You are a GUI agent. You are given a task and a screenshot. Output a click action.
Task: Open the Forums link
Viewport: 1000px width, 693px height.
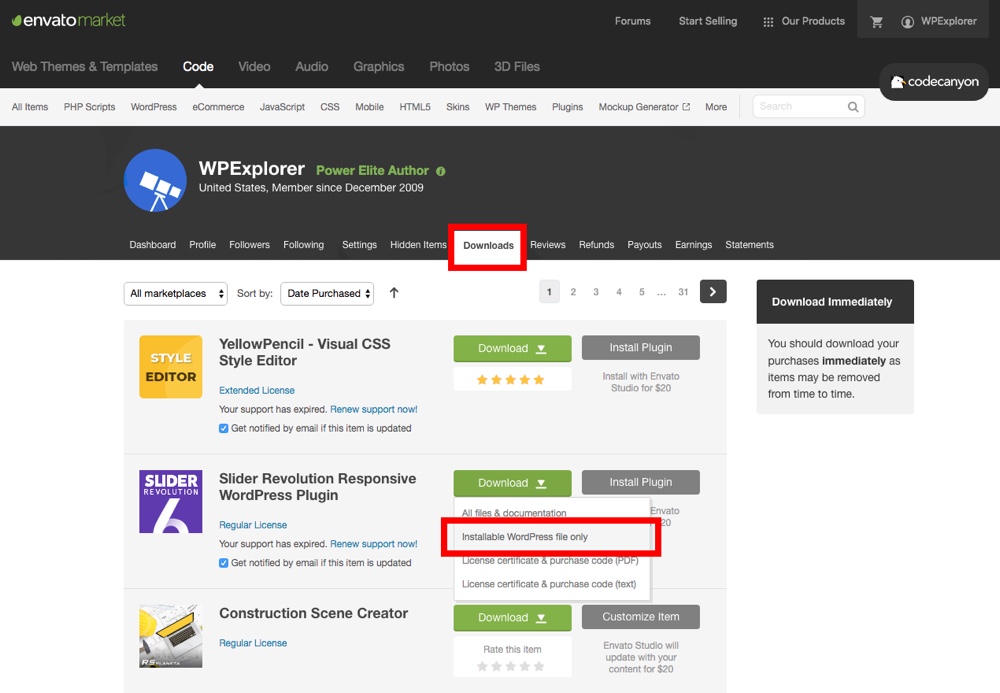(633, 21)
